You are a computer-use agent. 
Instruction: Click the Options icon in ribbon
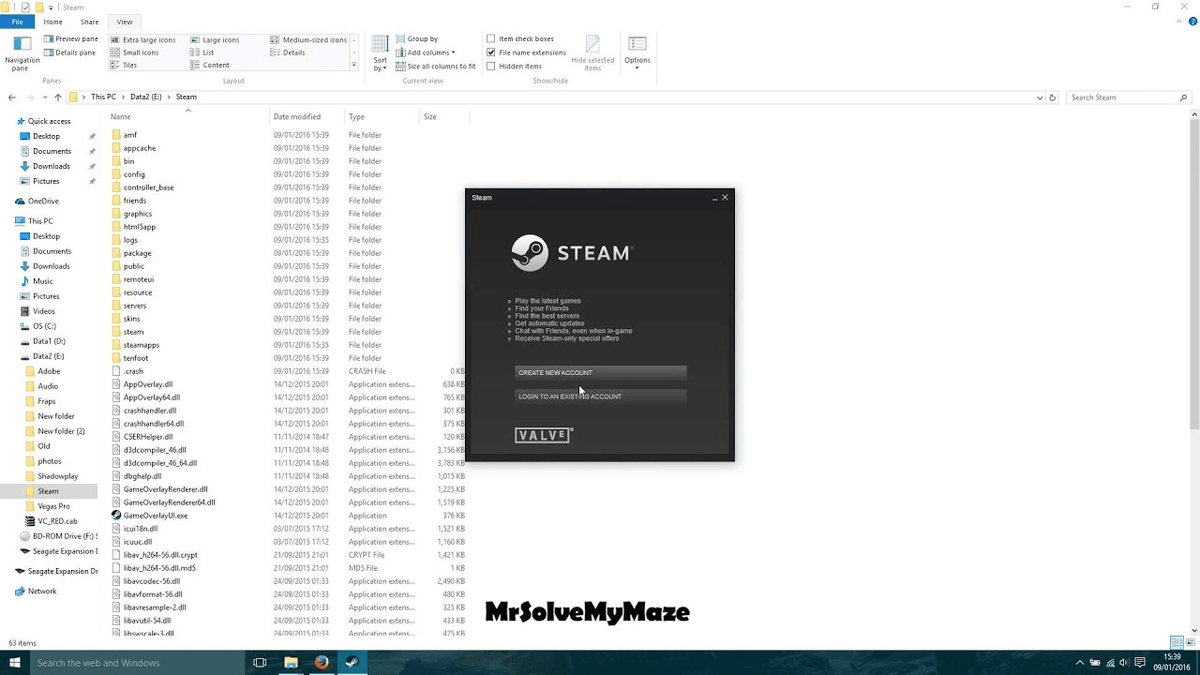[x=637, y=50]
